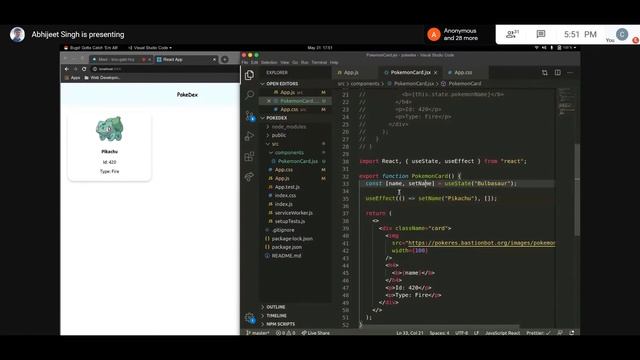Open index.css in the file tree
Screen dimensions: 640x360
point(285,196)
